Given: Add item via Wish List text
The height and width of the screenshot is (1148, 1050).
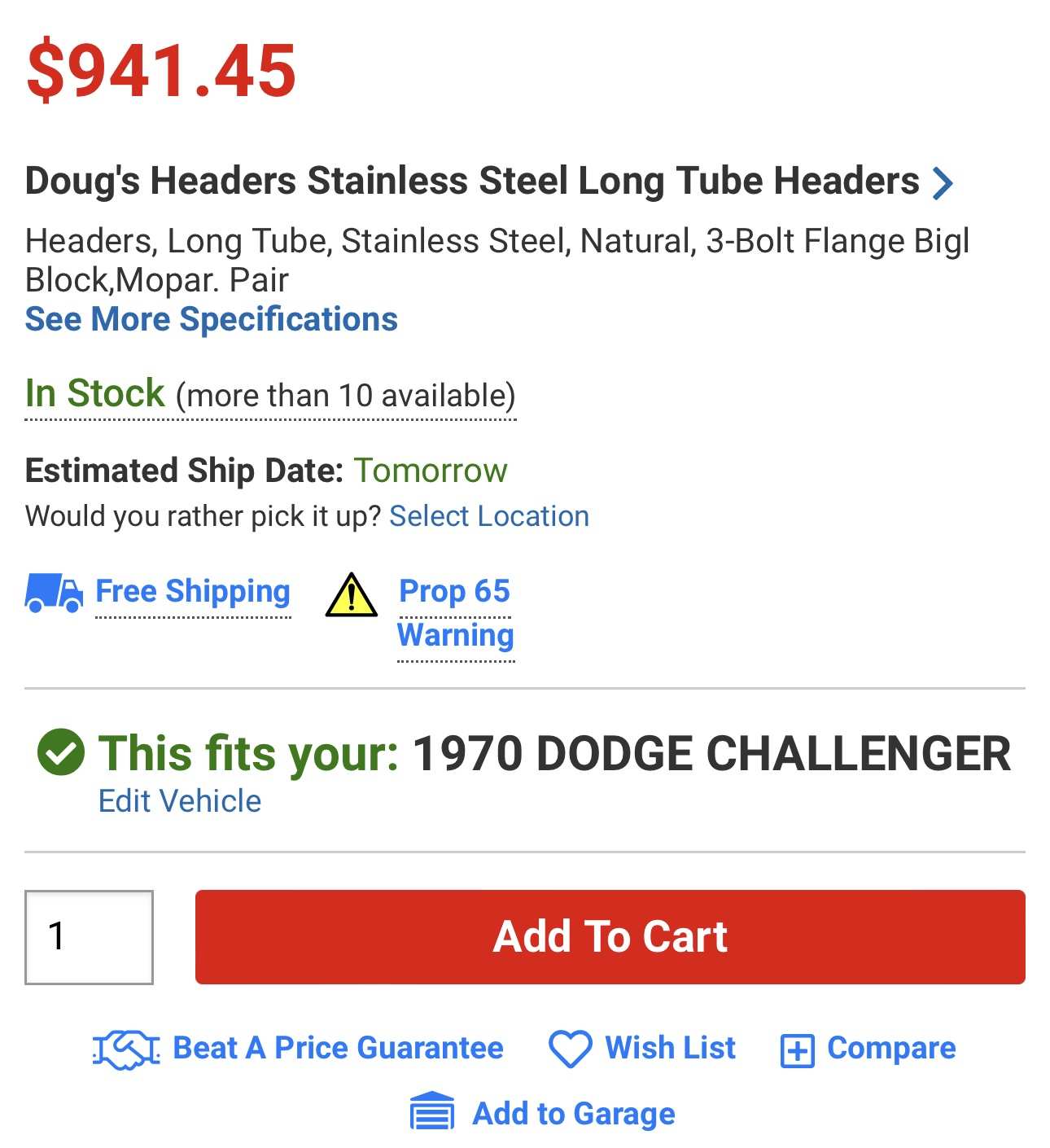Looking at the screenshot, I should [x=670, y=1048].
